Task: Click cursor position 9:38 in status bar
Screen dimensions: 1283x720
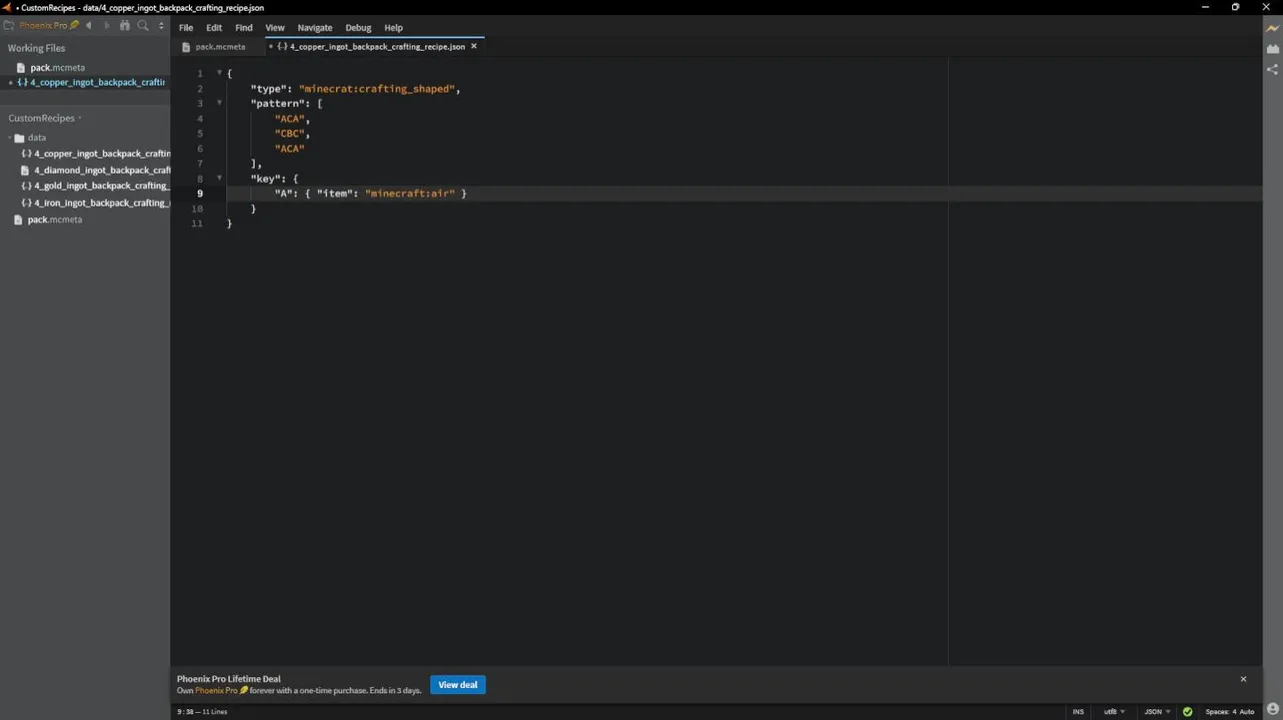Action: click(x=186, y=712)
